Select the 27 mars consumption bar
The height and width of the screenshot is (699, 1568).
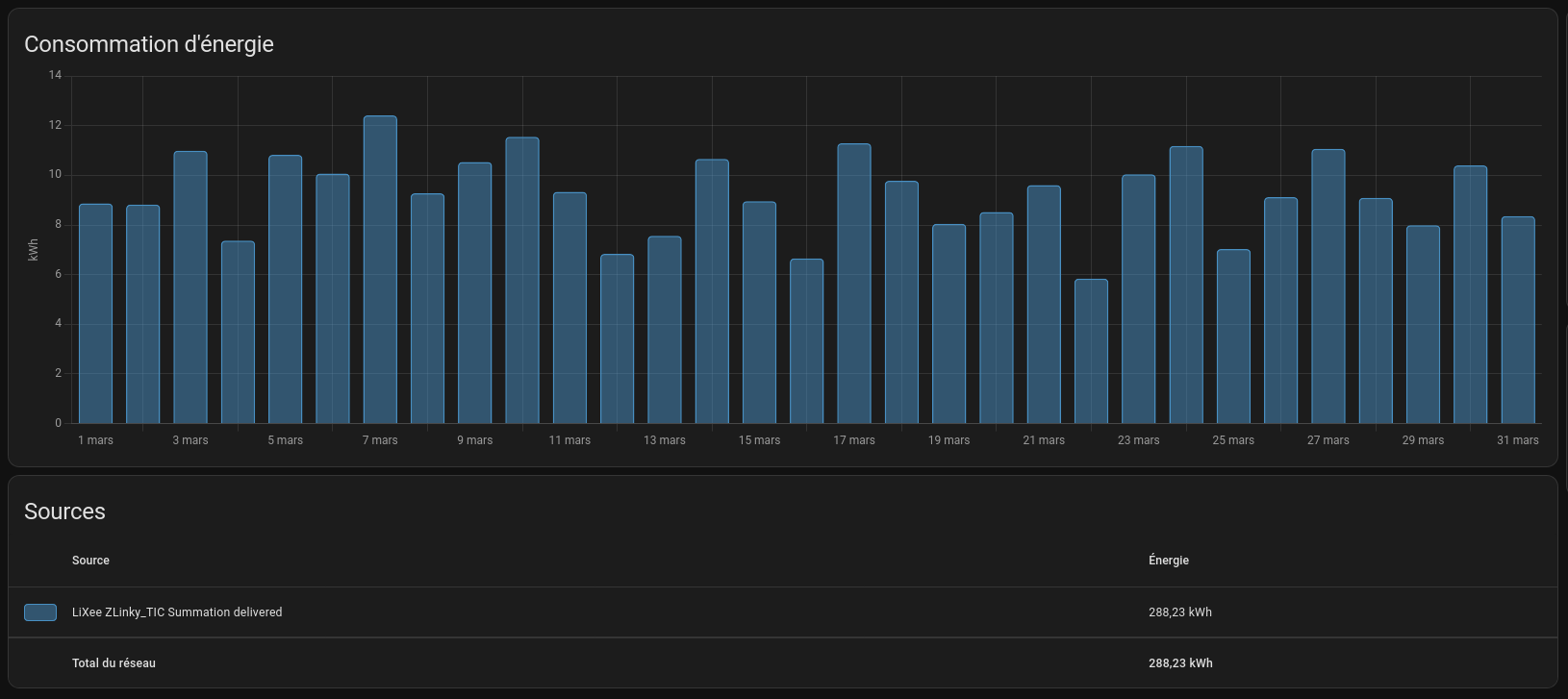point(1328,287)
